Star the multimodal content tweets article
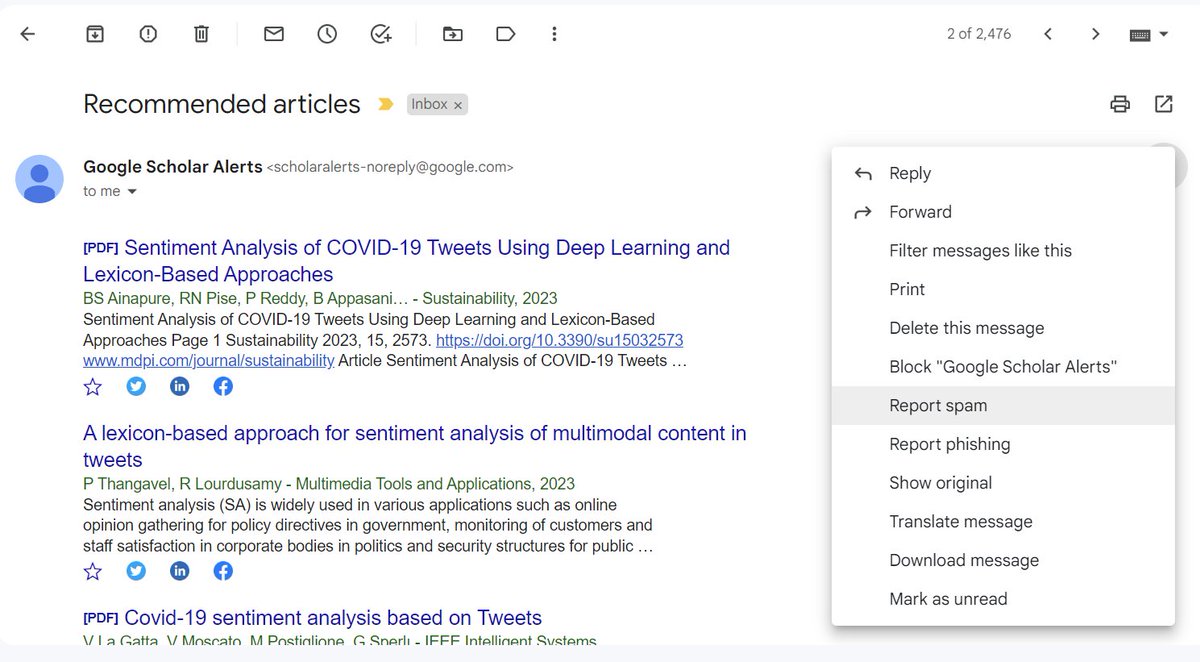This screenshot has width=1200, height=662. pyautogui.click(x=93, y=571)
